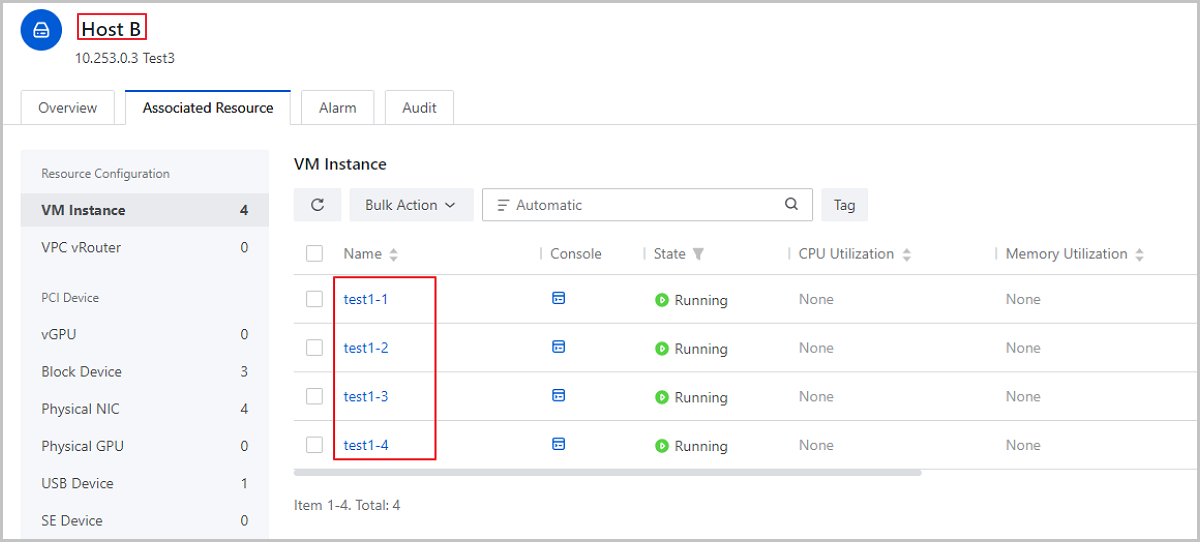The width and height of the screenshot is (1200, 542).
Task: Click the Tag button
Action: 844,205
